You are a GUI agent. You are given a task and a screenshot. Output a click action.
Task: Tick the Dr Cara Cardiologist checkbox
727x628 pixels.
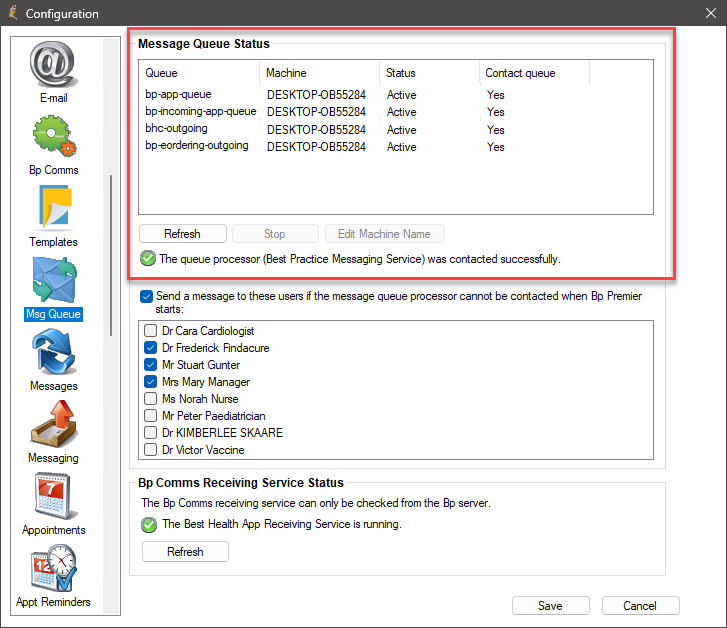click(150, 330)
